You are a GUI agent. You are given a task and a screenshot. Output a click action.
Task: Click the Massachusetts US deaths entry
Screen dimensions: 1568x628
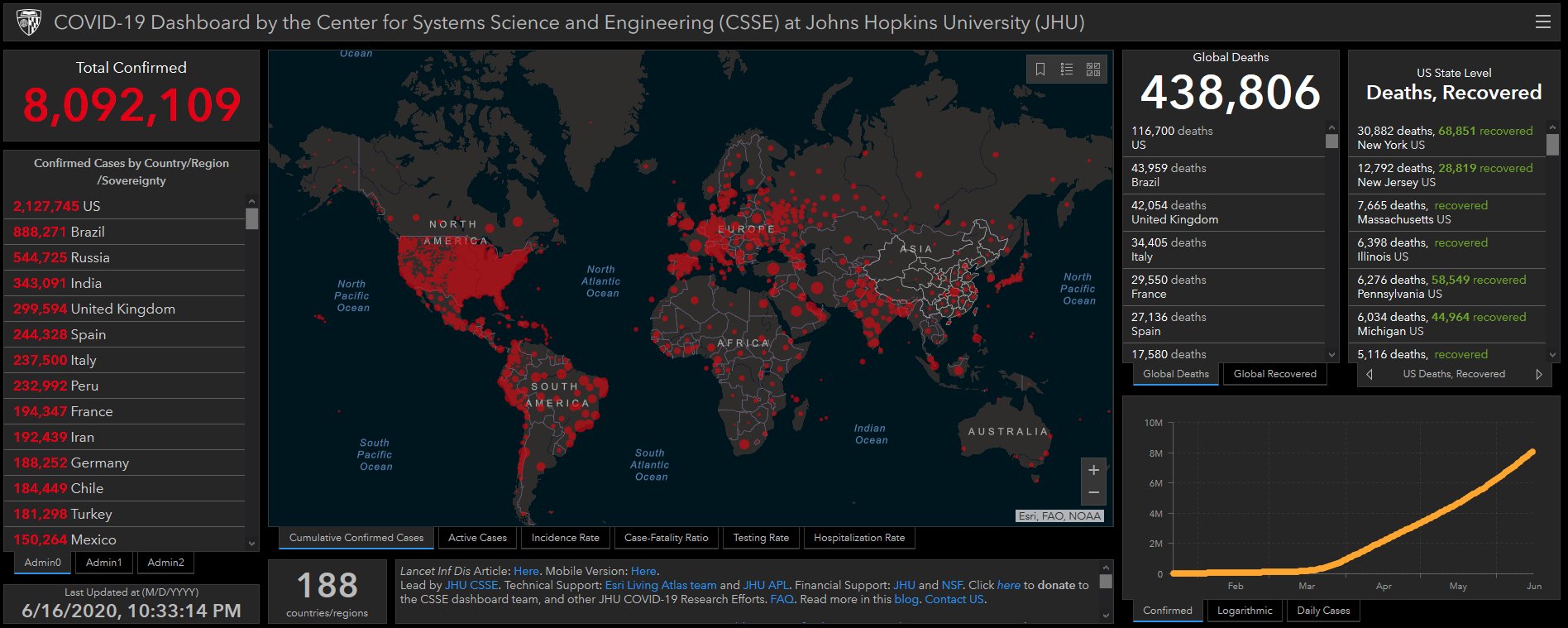tap(1448, 213)
